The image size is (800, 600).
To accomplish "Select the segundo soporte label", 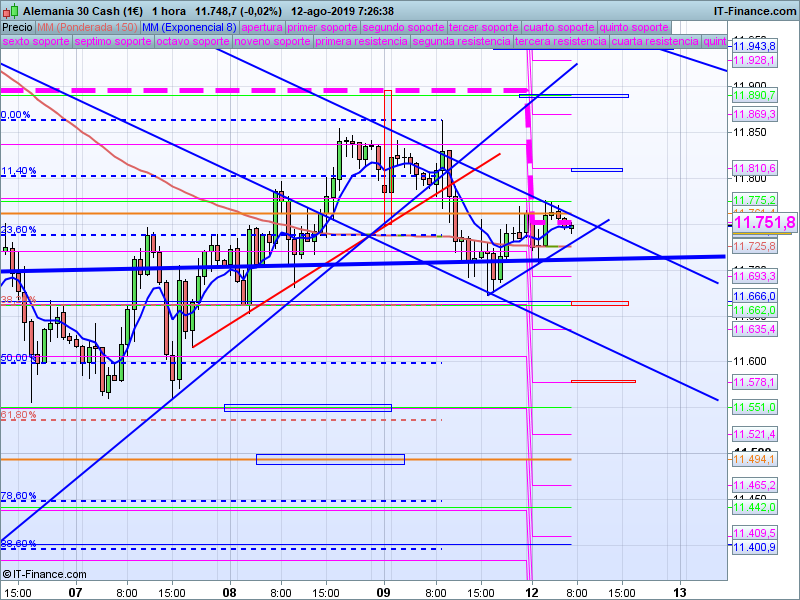I will [404, 27].
